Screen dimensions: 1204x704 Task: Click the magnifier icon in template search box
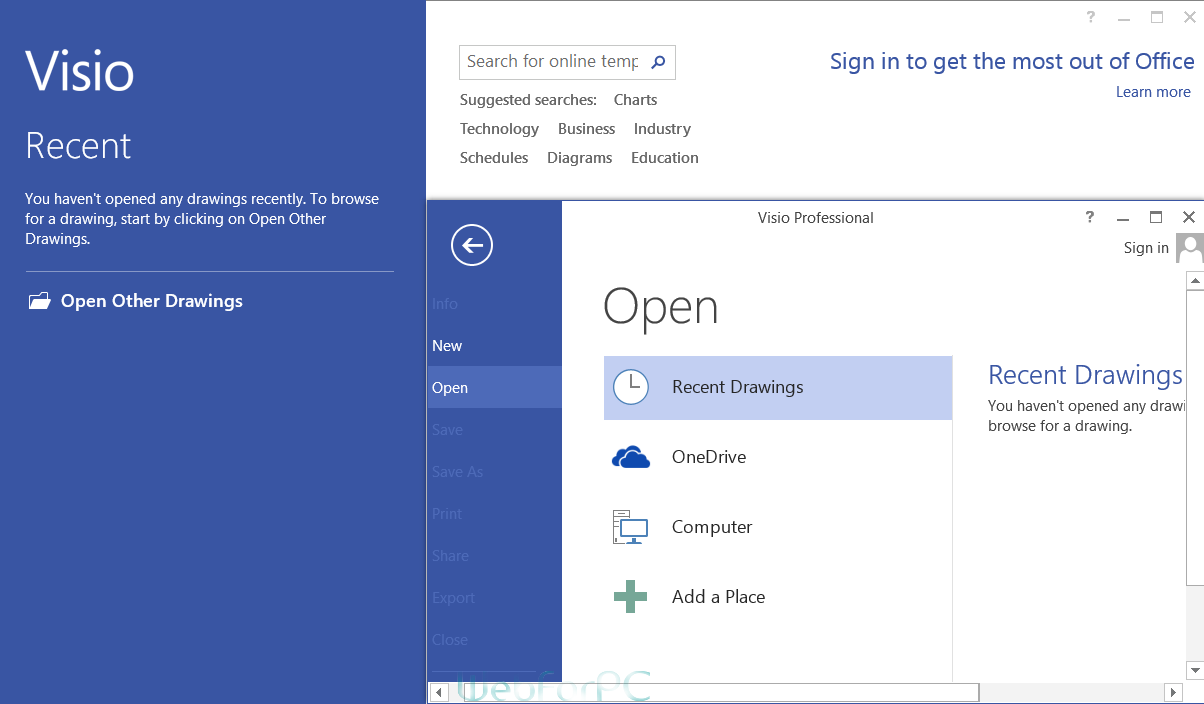tap(658, 62)
